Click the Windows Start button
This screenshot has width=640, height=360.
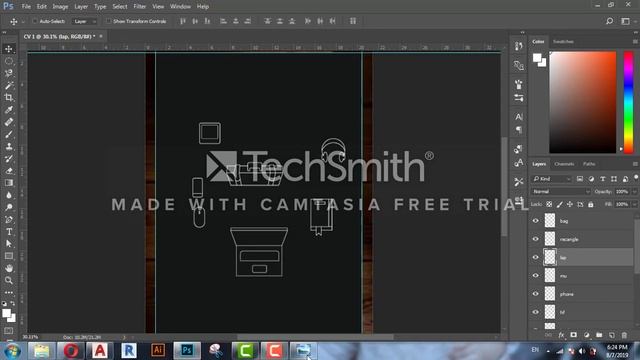click(12, 351)
